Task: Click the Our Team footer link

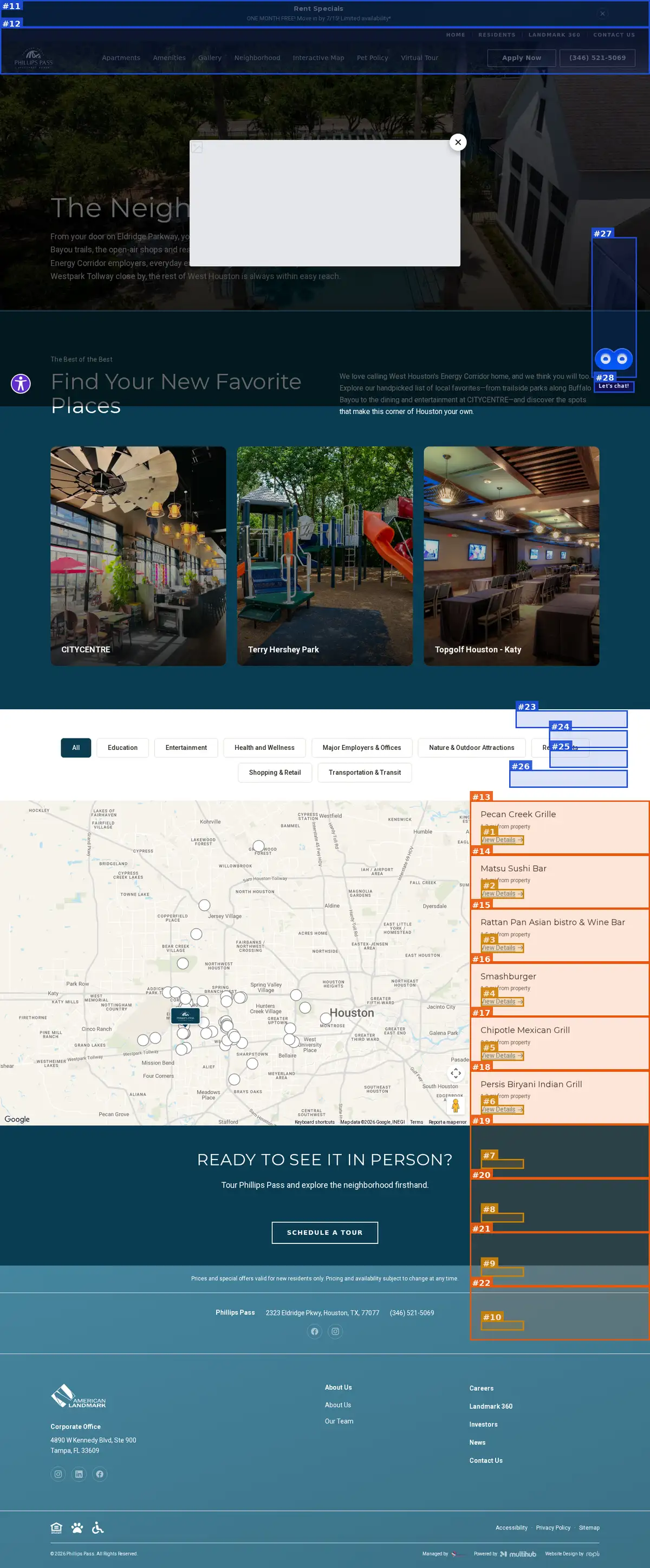Action: [339, 1421]
